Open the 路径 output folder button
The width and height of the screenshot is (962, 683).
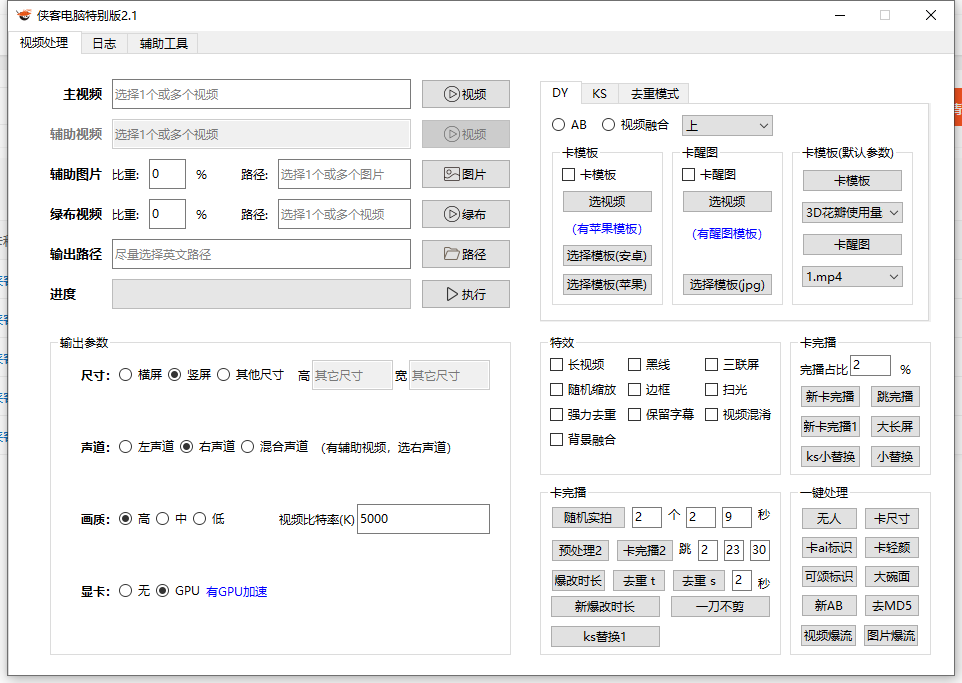[x=465, y=254]
